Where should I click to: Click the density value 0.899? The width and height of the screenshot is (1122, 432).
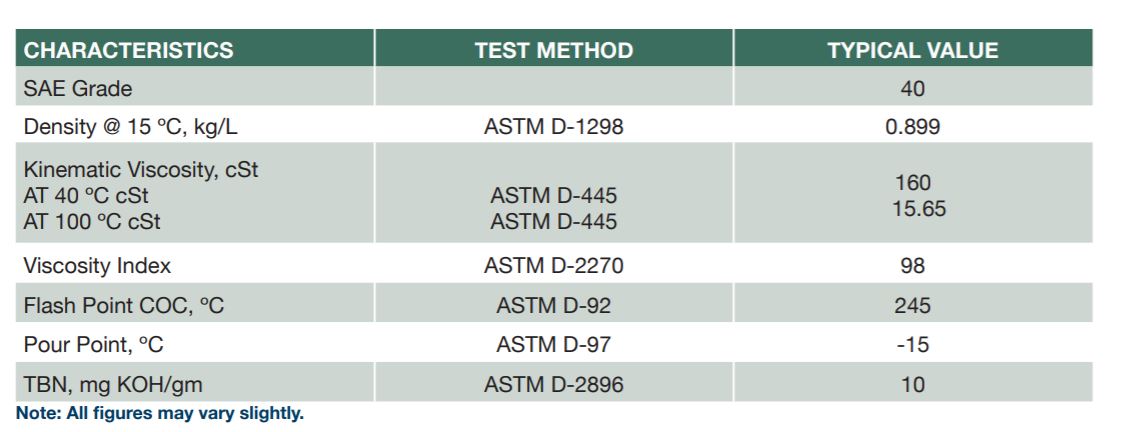point(912,127)
